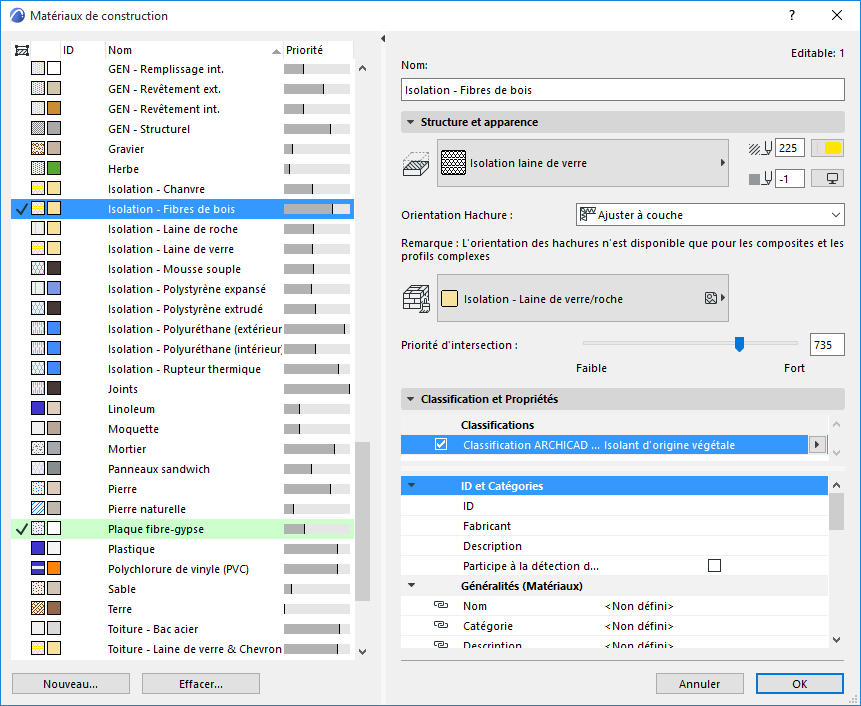The height and width of the screenshot is (706, 861).
Task: Select Isolation - Chanvre in the material list
Action: pos(182,189)
